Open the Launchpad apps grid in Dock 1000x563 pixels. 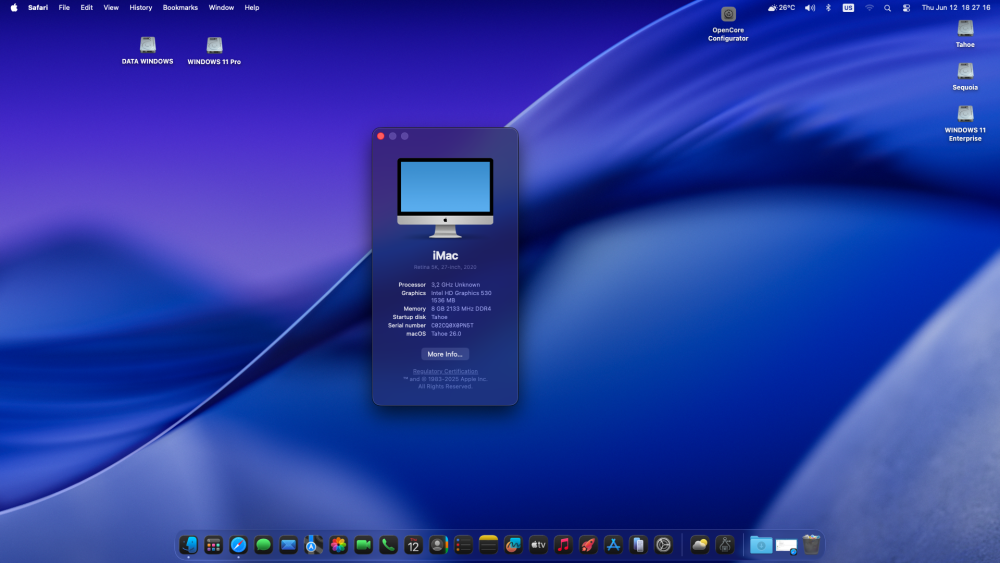213,545
